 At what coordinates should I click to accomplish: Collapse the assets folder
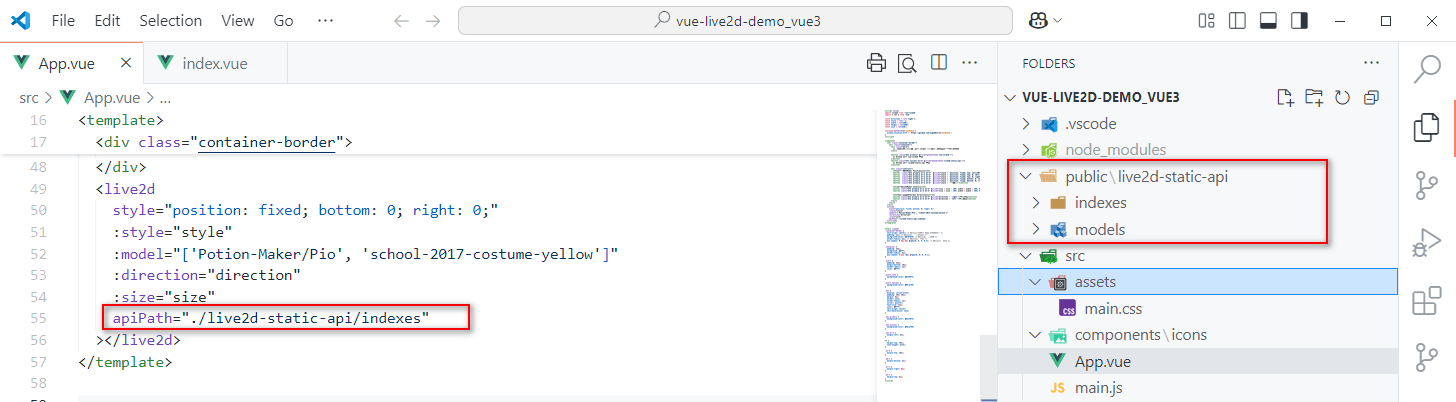[1034, 282]
